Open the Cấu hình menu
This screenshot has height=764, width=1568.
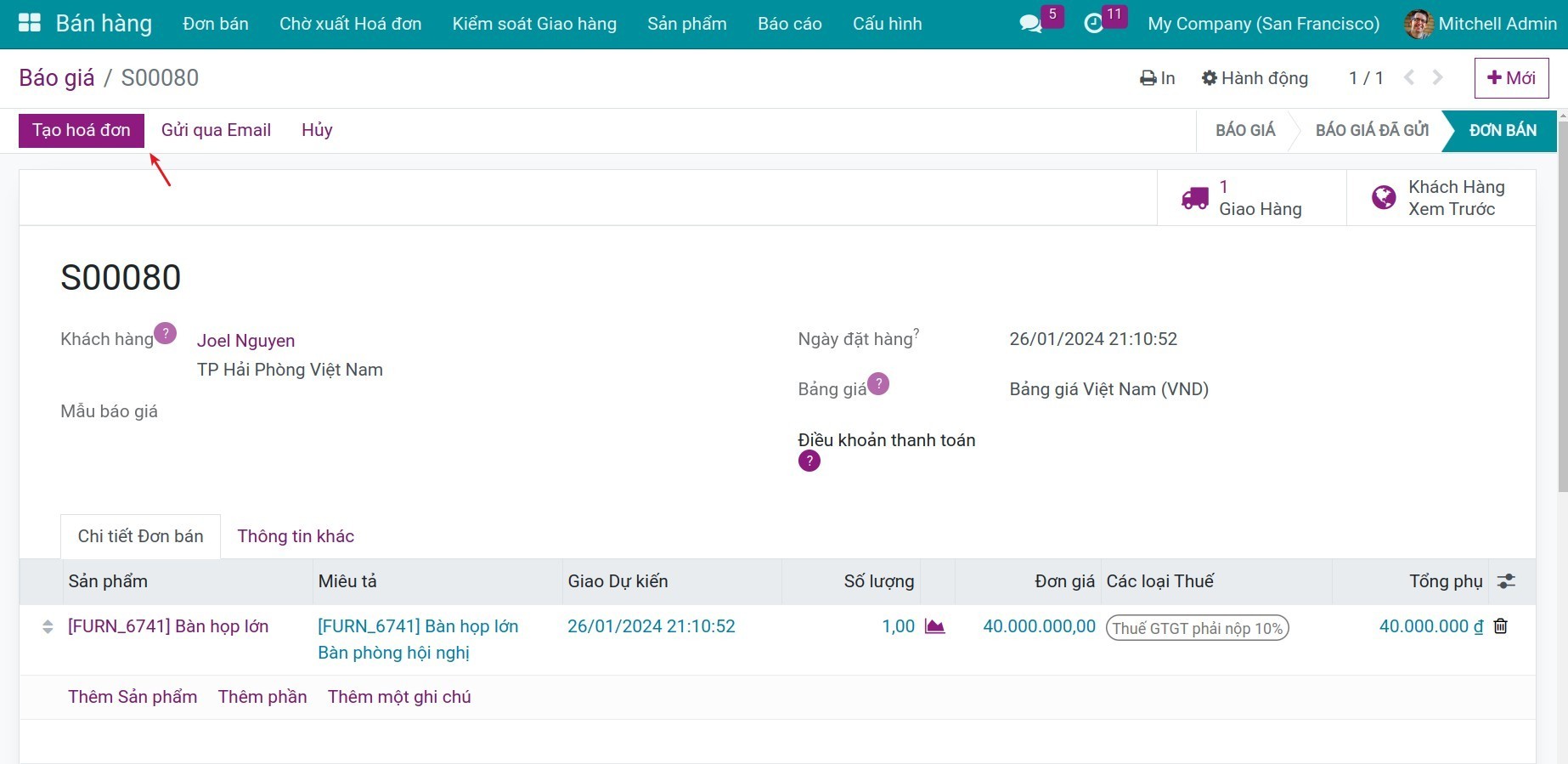click(887, 24)
